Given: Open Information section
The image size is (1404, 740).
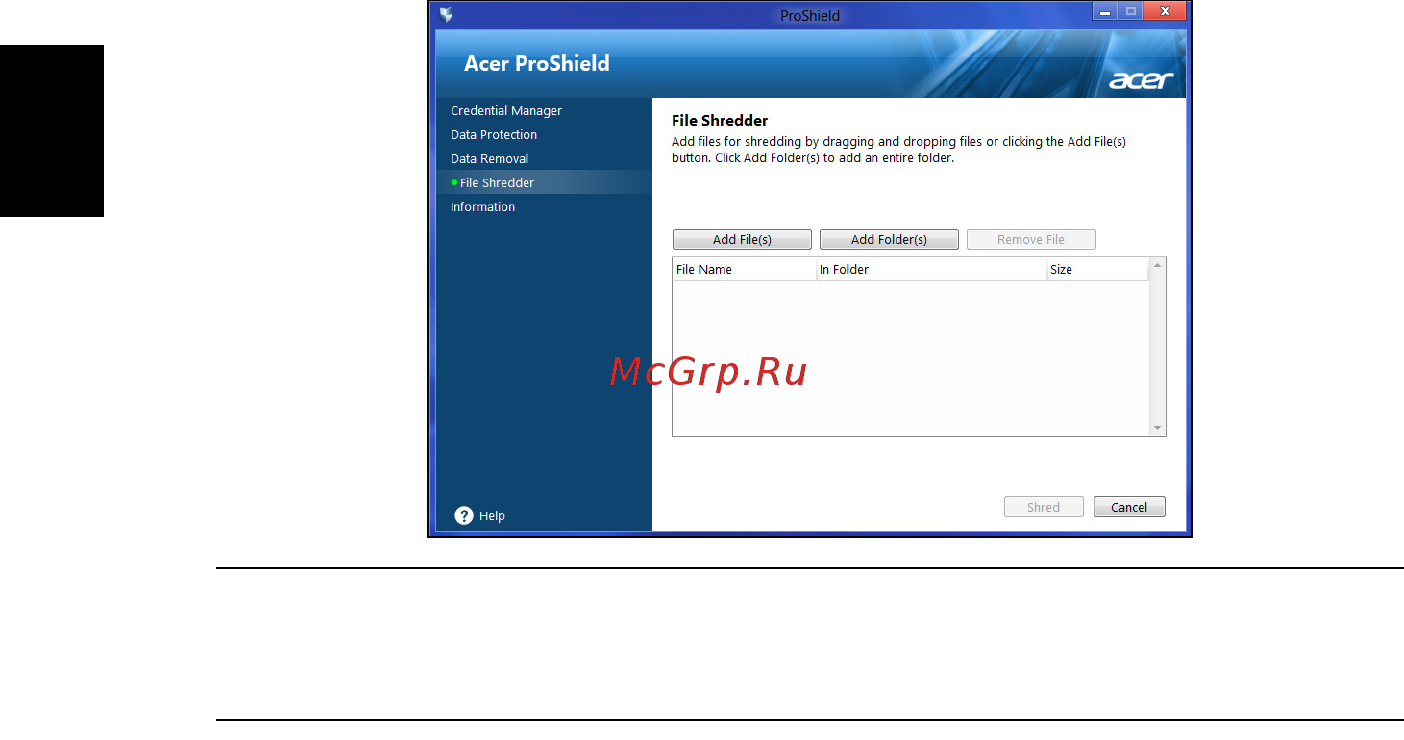Looking at the screenshot, I should tap(483, 207).
